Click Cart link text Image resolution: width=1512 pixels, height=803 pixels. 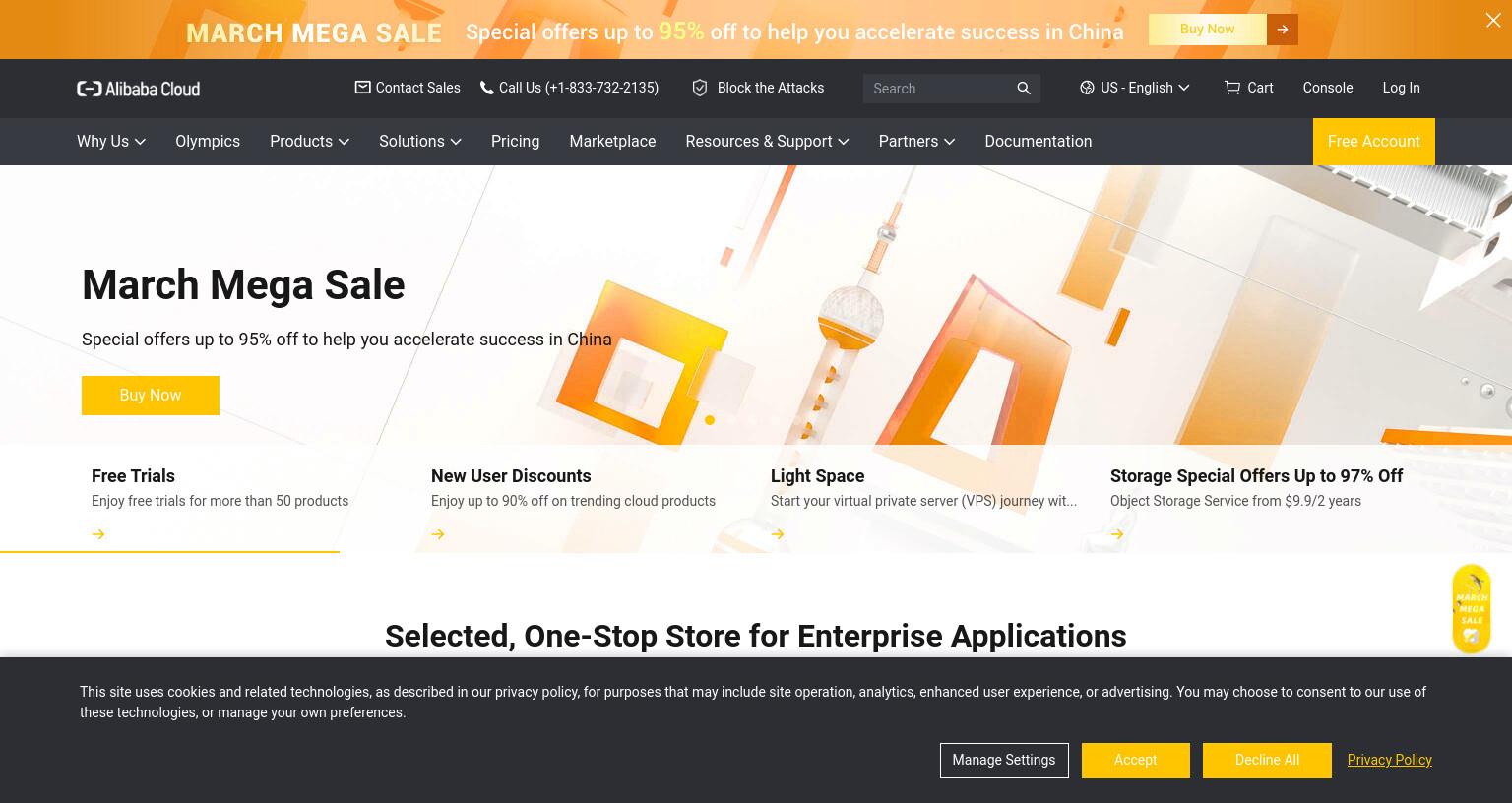[x=1260, y=88]
